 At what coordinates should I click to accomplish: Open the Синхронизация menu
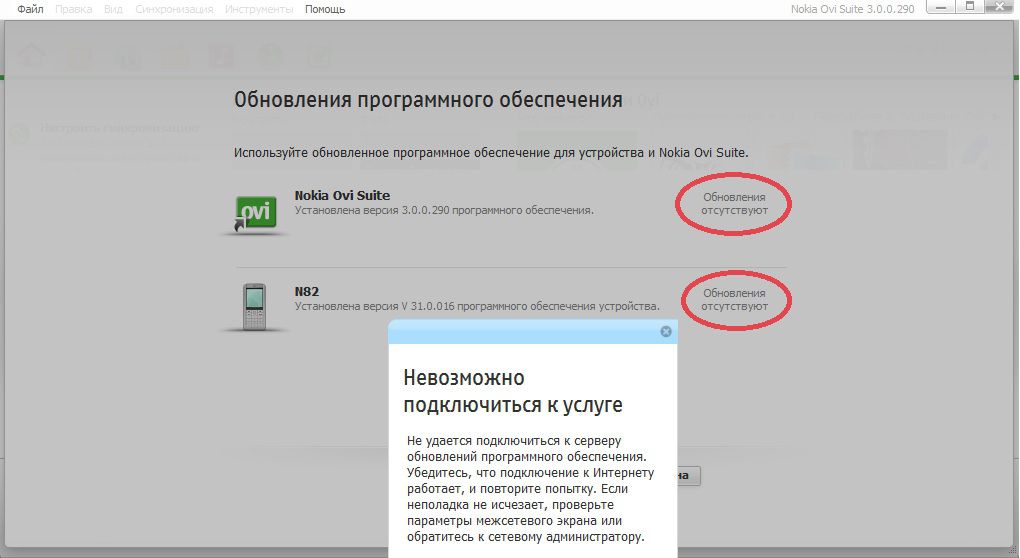coord(174,9)
